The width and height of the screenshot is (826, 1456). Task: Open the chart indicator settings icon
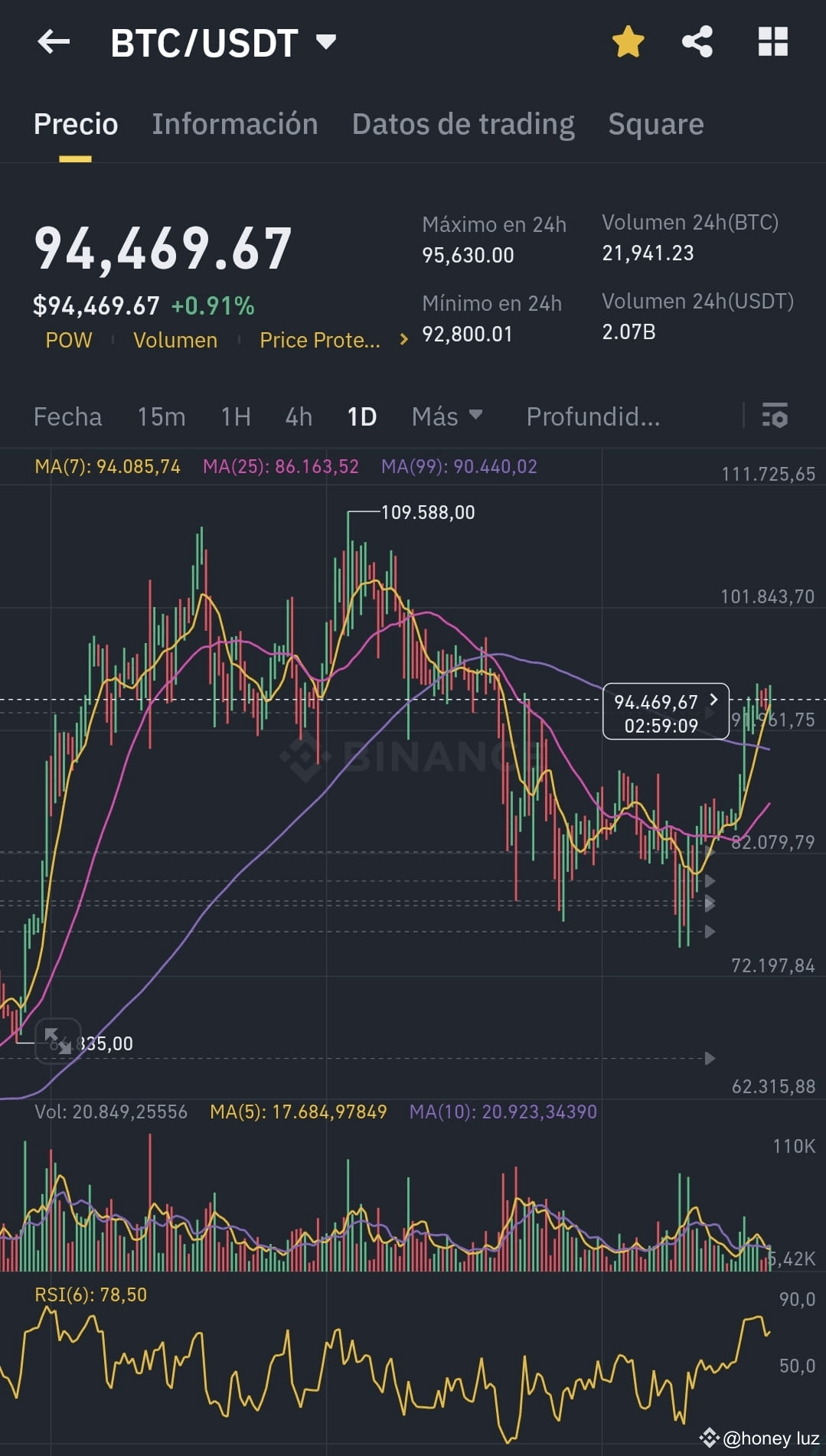775,416
